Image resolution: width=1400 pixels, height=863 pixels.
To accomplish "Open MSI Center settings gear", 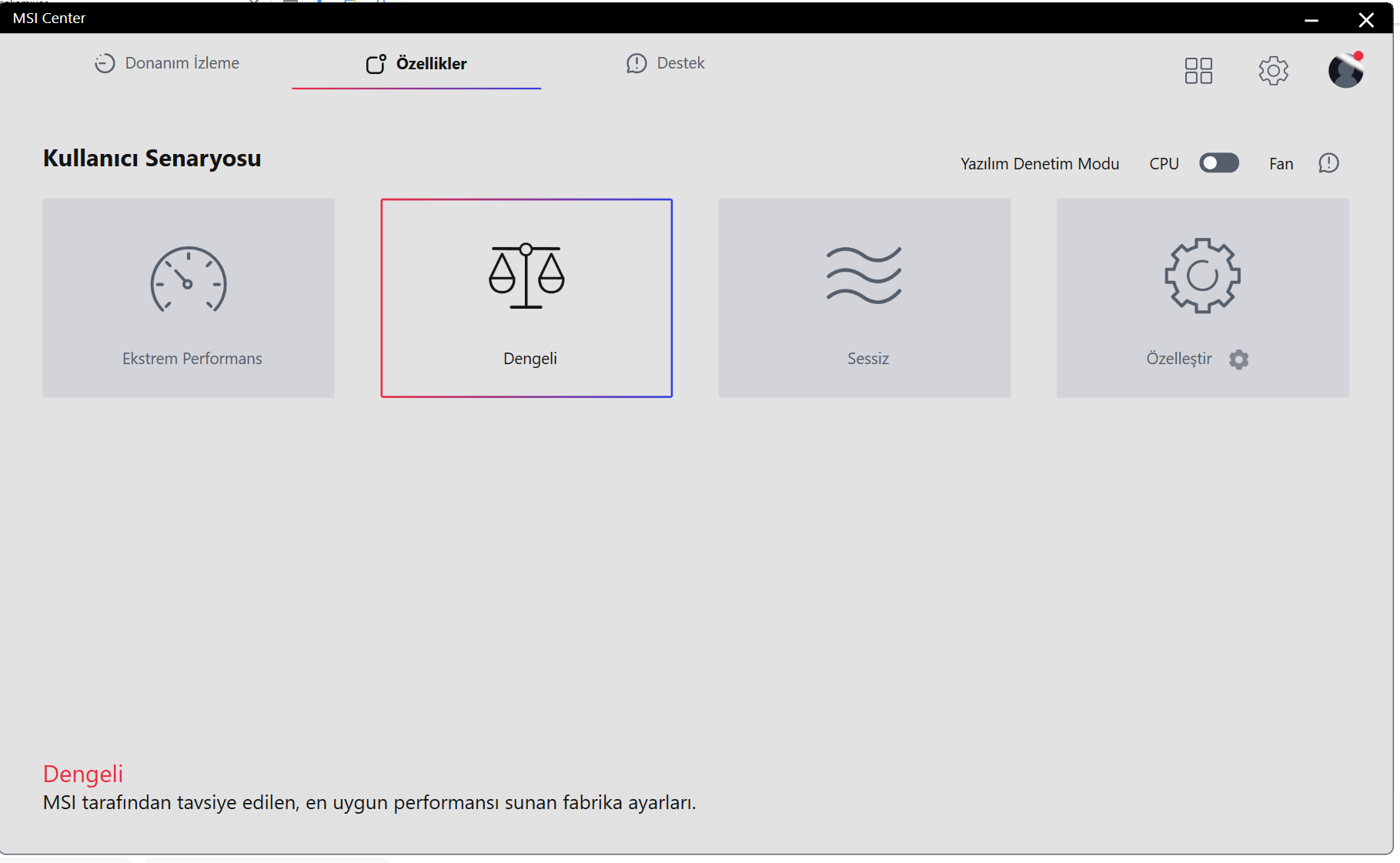I will 1274,71.
